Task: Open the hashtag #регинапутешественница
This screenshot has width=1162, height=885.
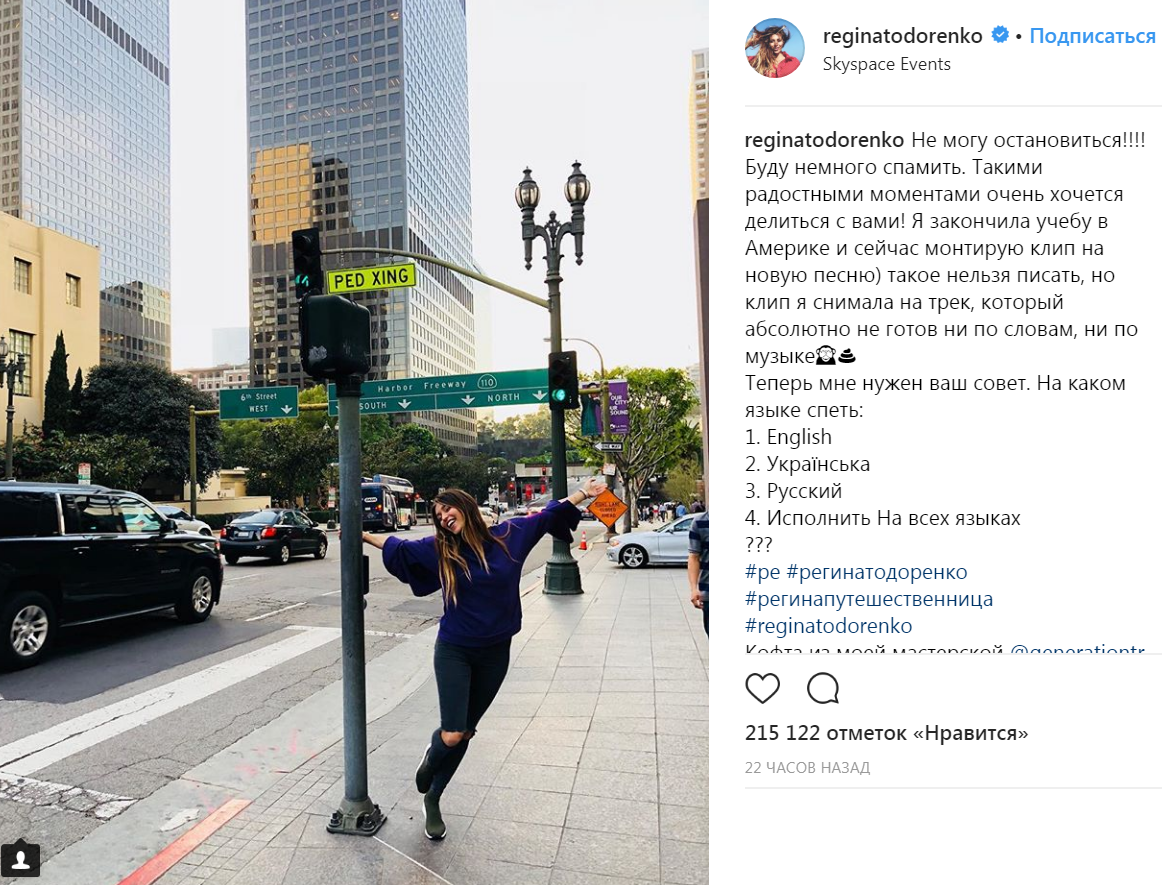Action: point(869,599)
